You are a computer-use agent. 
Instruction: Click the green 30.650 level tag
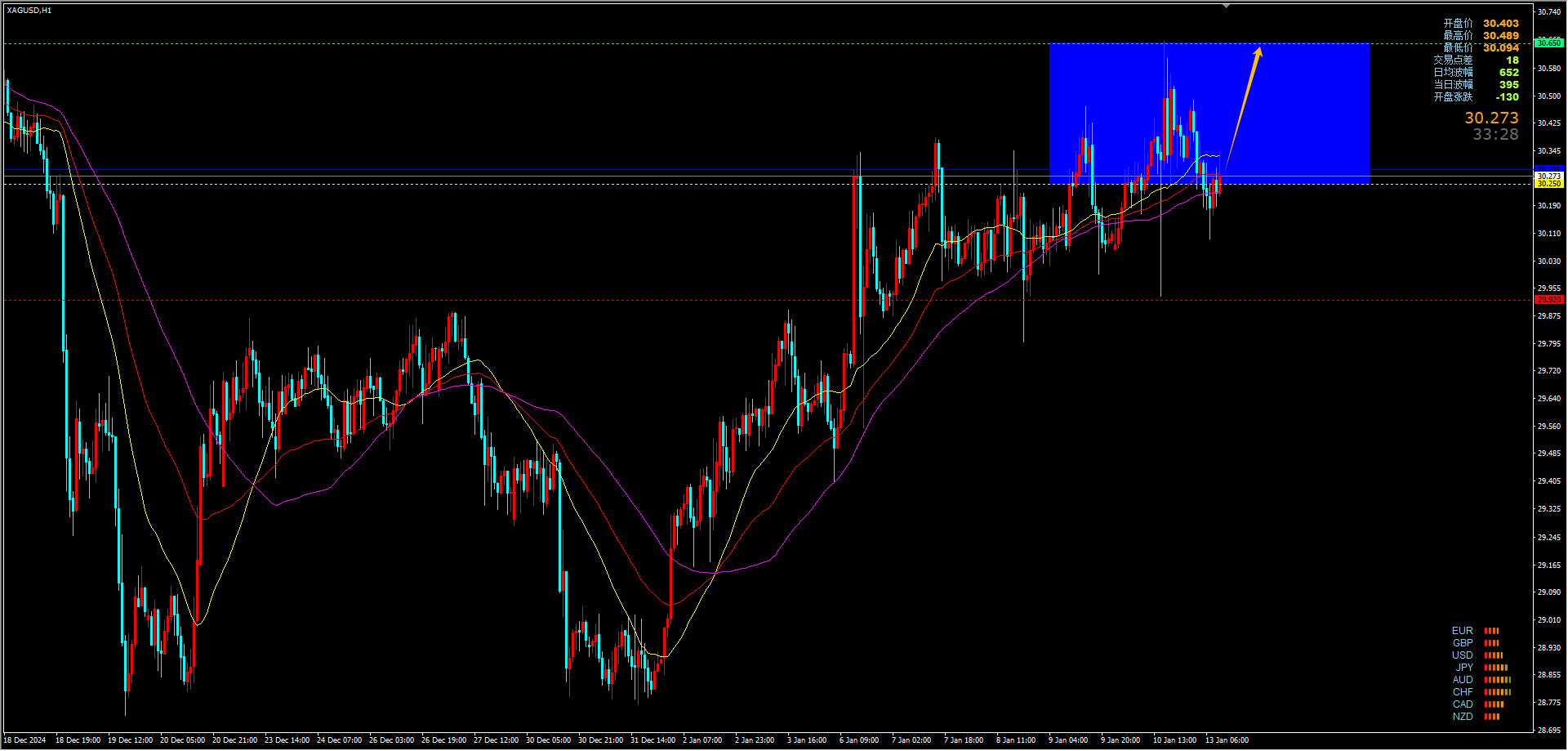(1549, 42)
